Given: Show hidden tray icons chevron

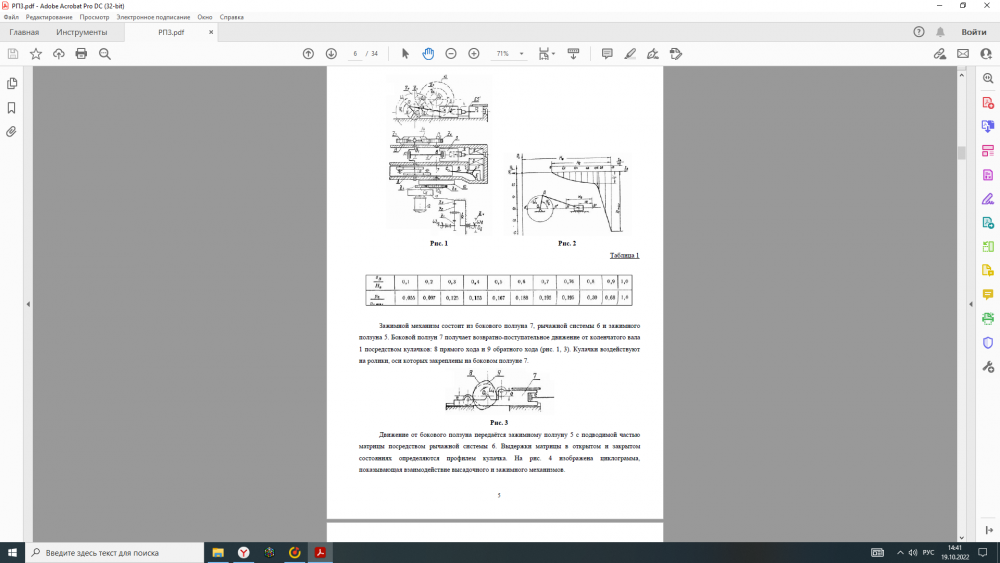Looking at the screenshot, I should [900, 553].
